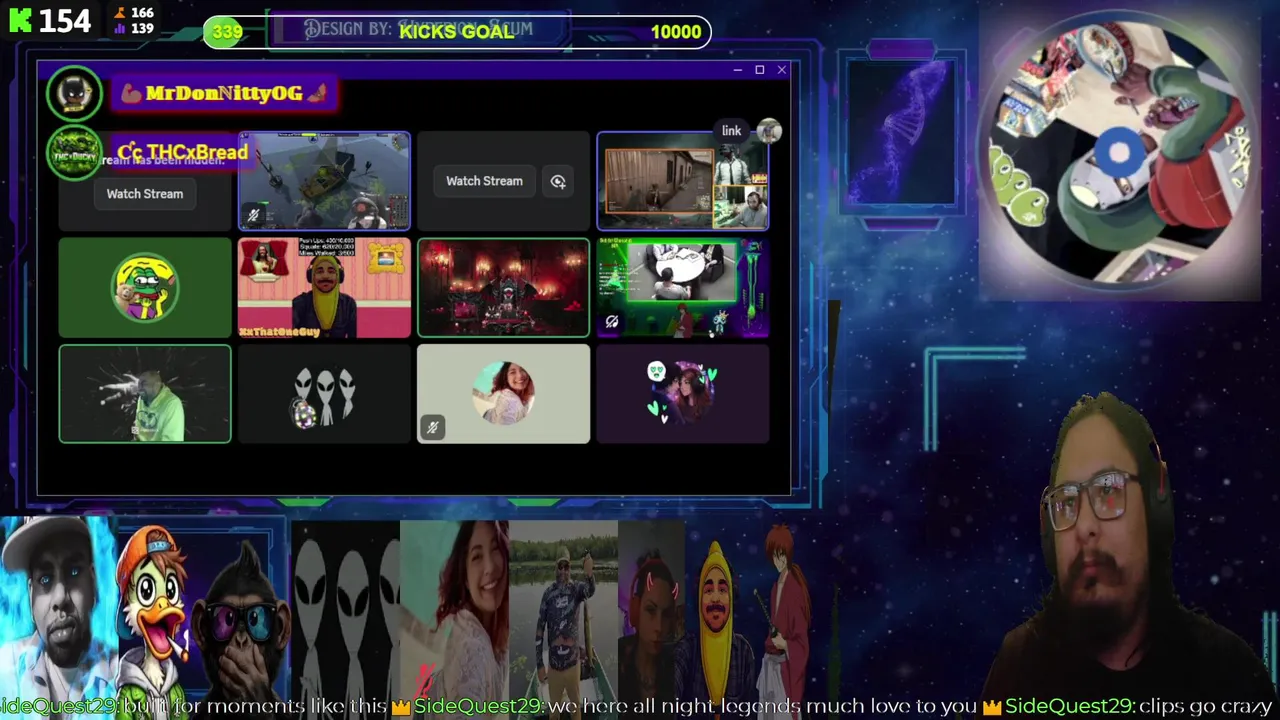Click muted icon on the smiling woman tile
This screenshot has width=1280, height=720.
point(432,428)
